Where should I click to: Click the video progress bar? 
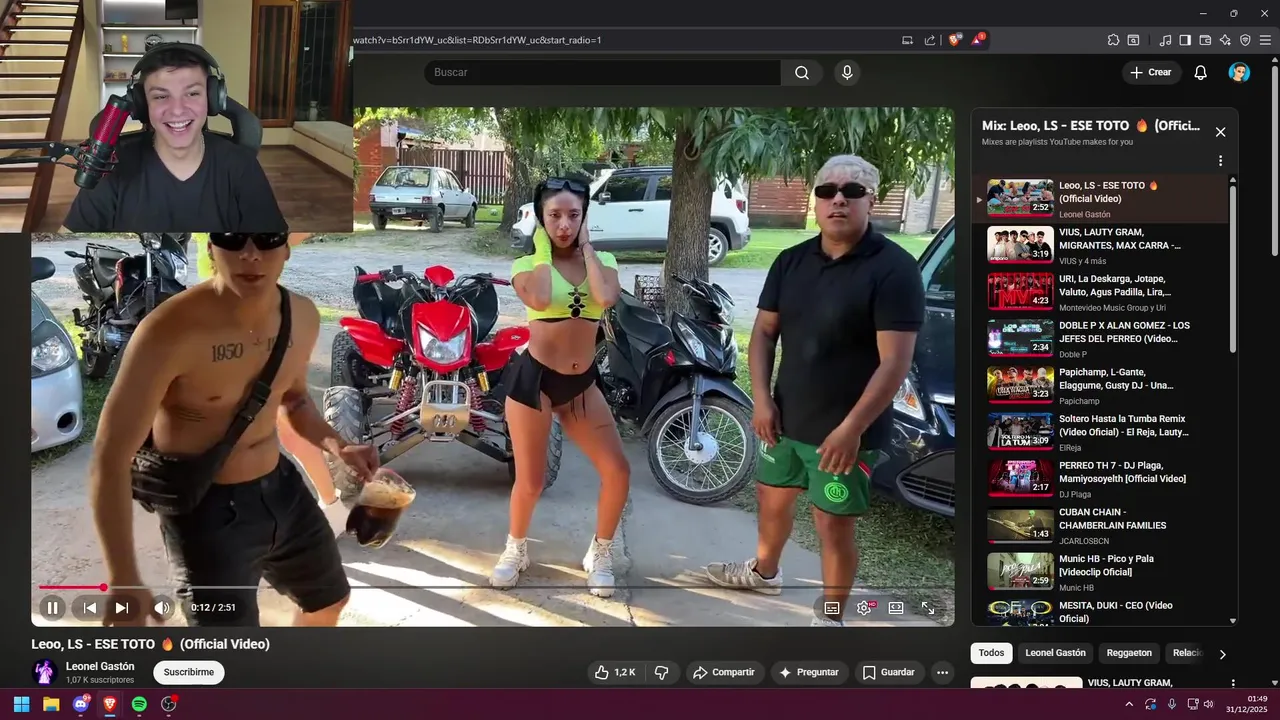(x=493, y=587)
